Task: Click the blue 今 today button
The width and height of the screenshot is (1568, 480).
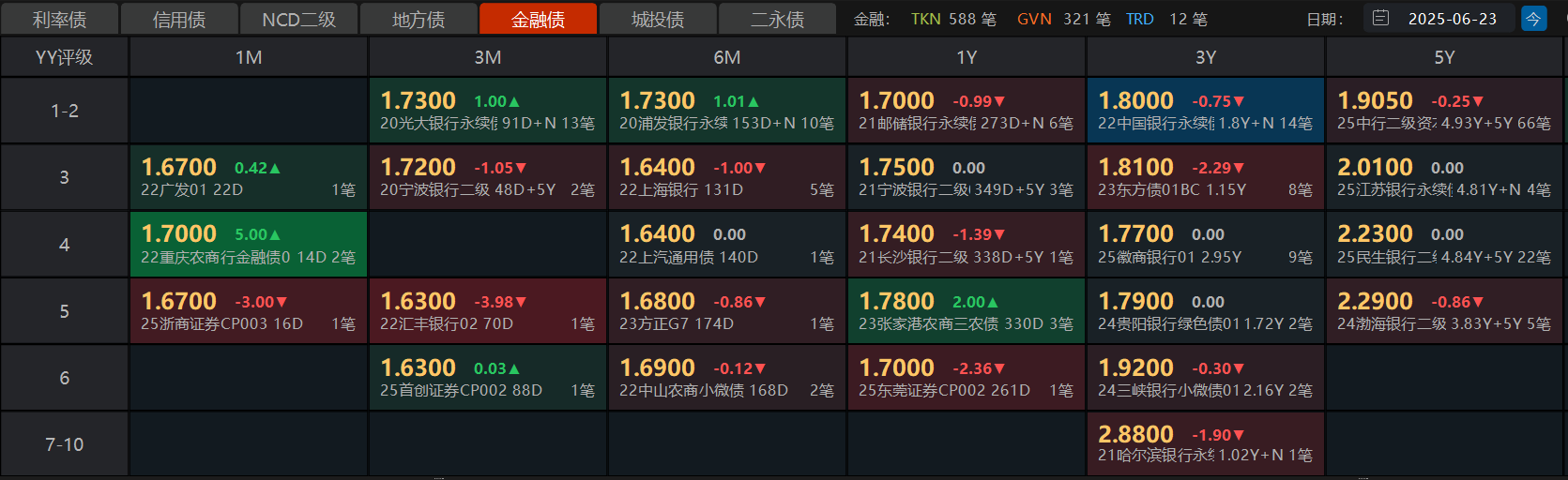Action: [1533, 18]
